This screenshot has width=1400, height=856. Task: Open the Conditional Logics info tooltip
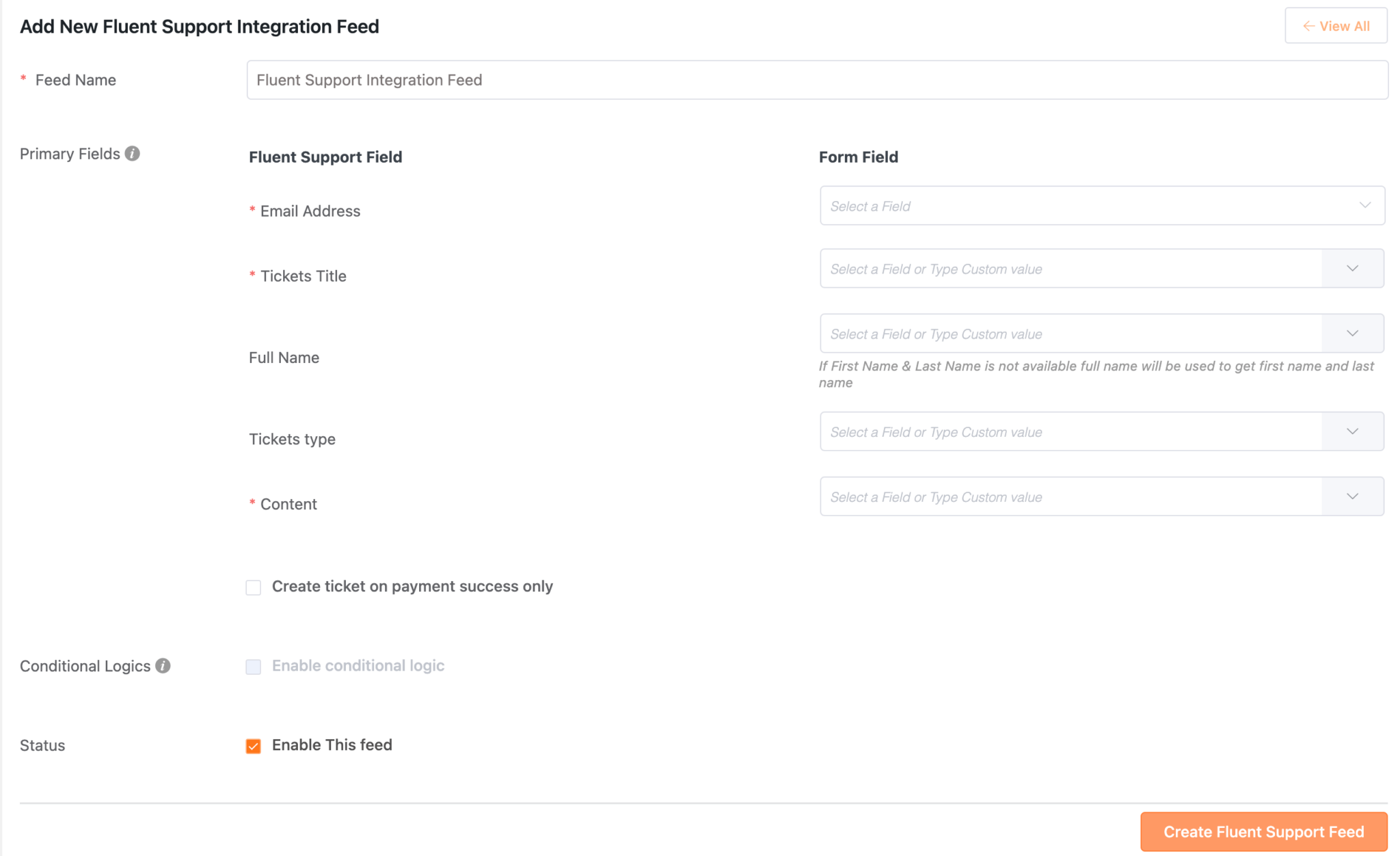[163, 666]
